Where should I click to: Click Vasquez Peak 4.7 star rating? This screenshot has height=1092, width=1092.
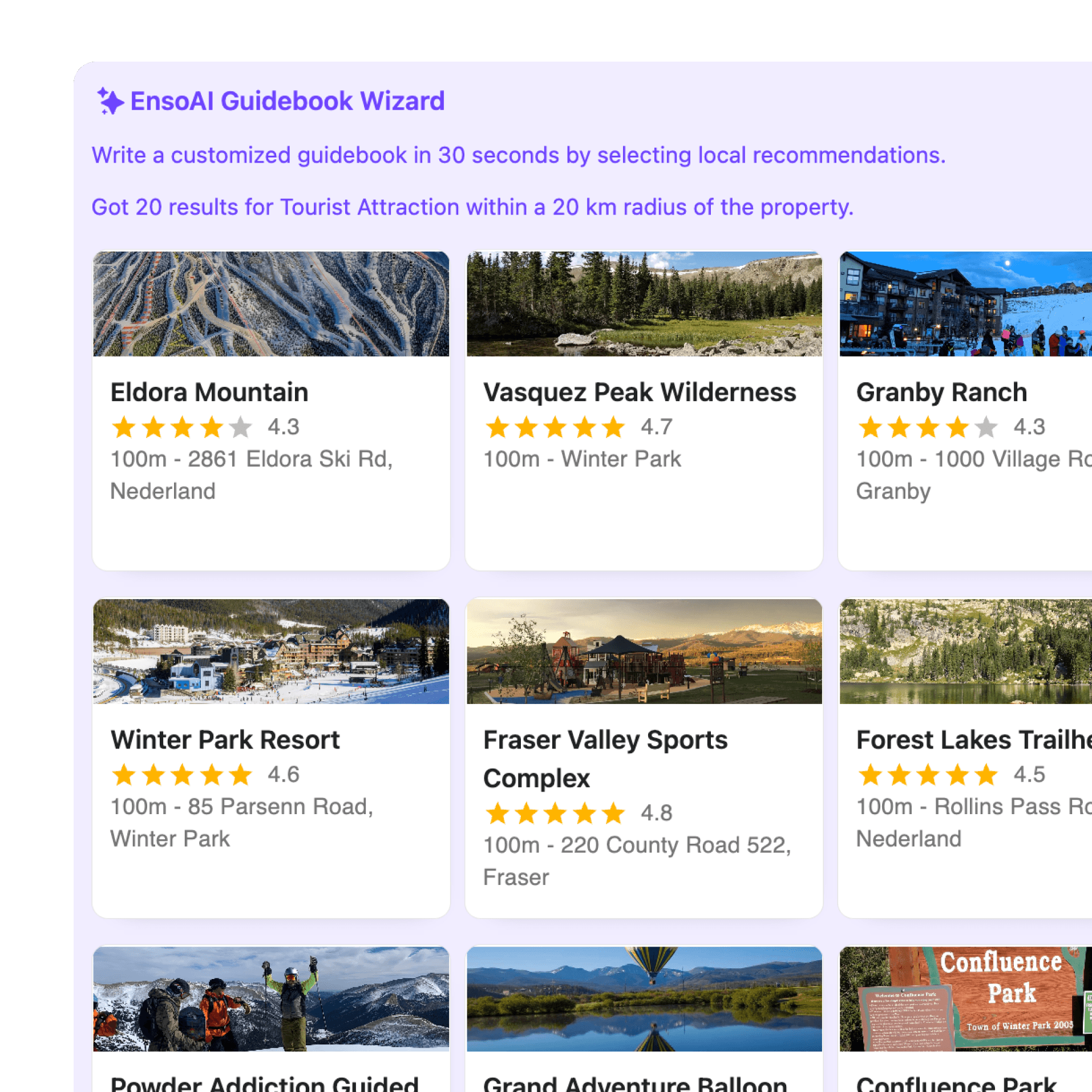(x=578, y=427)
